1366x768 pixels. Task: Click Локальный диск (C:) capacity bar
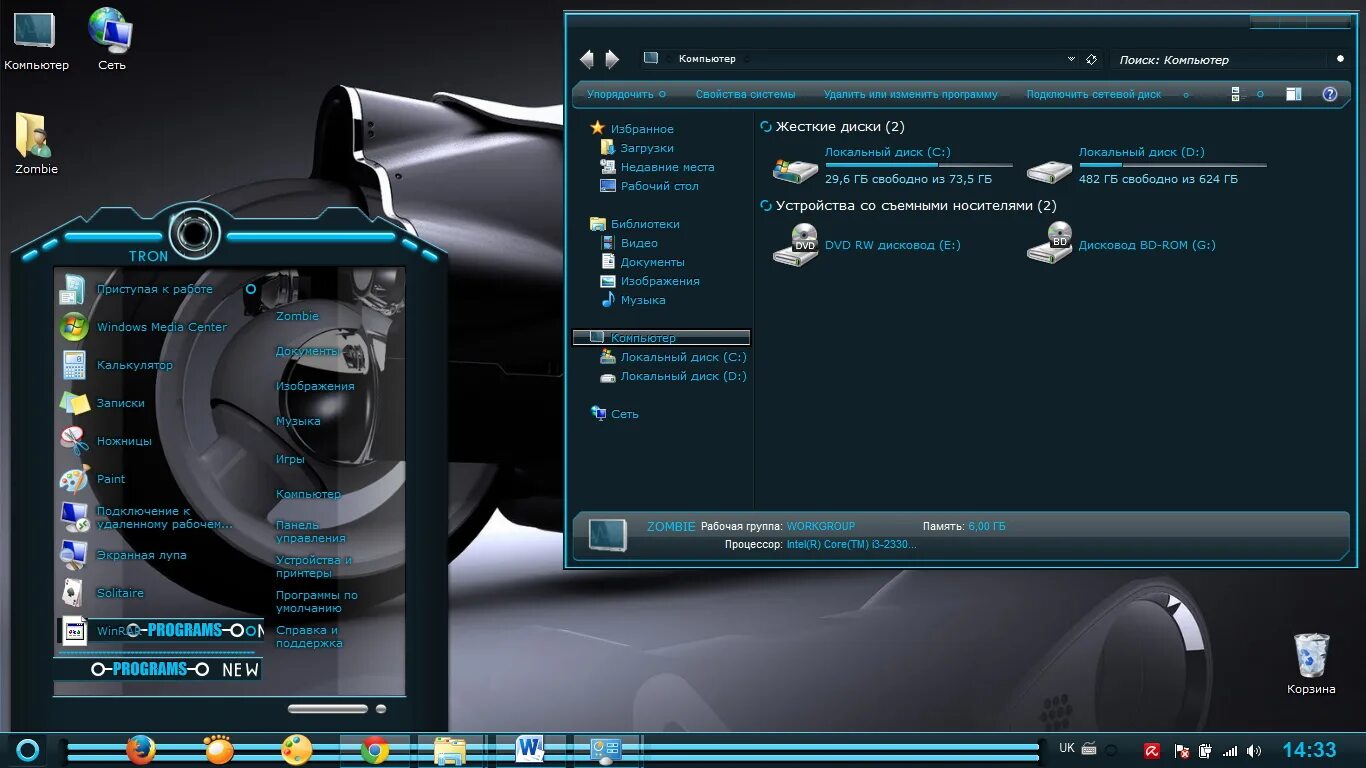(x=918, y=165)
